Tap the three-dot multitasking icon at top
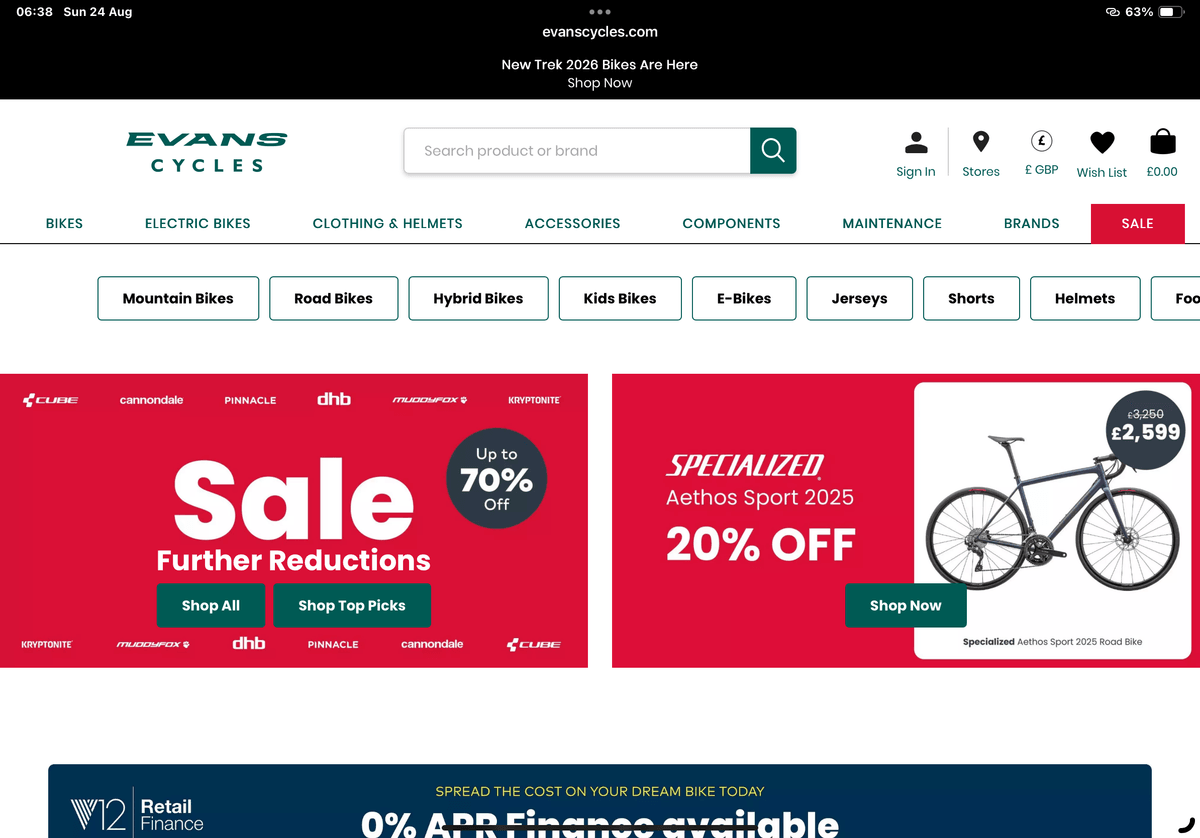 (x=600, y=12)
